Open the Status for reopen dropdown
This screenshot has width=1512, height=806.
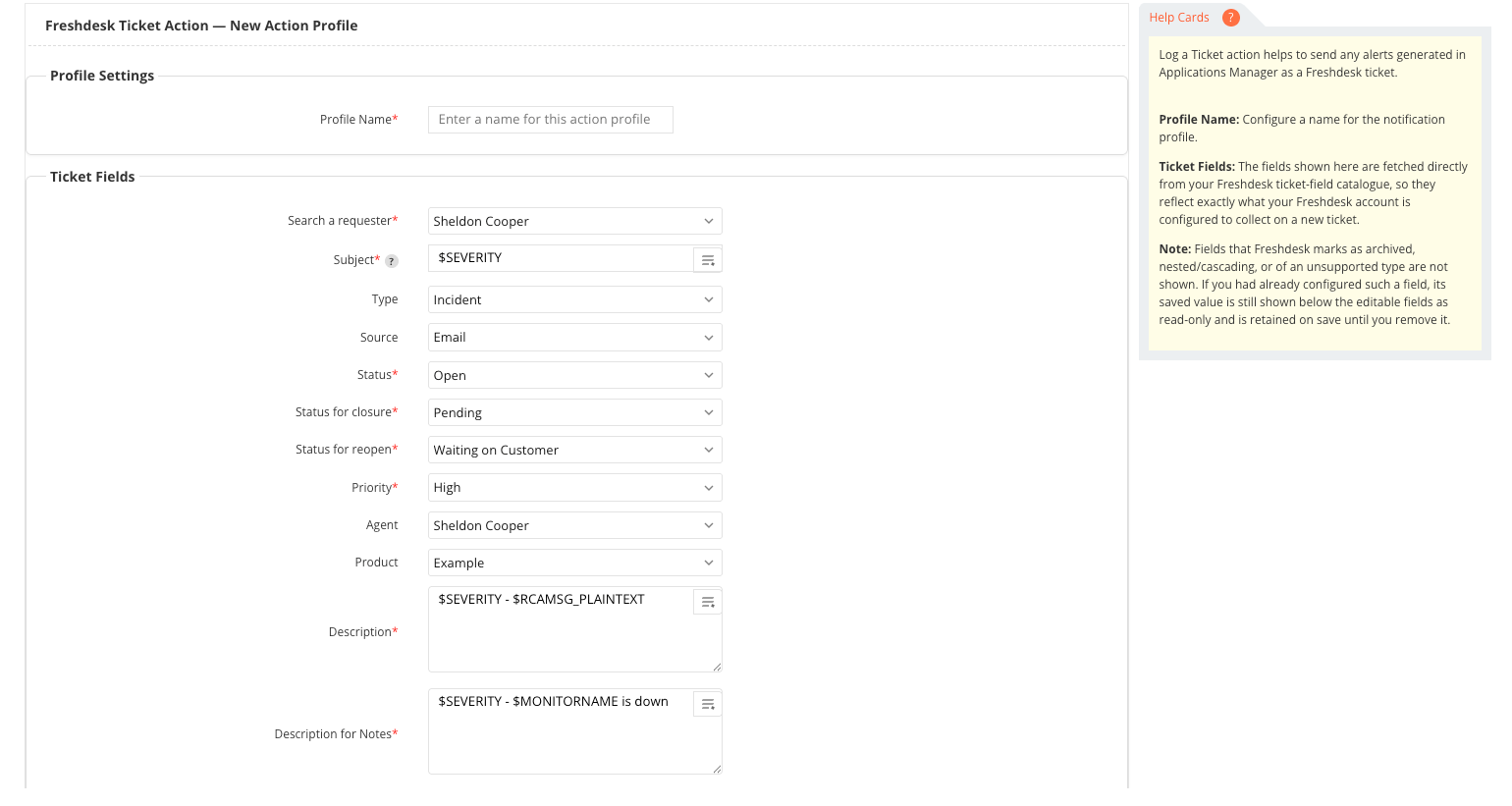tap(575, 450)
